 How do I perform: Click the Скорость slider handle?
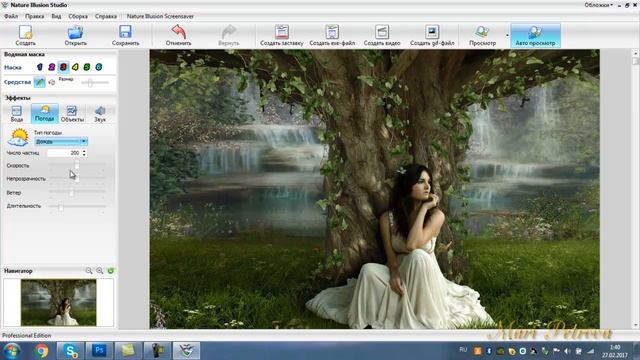tap(77, 165)
